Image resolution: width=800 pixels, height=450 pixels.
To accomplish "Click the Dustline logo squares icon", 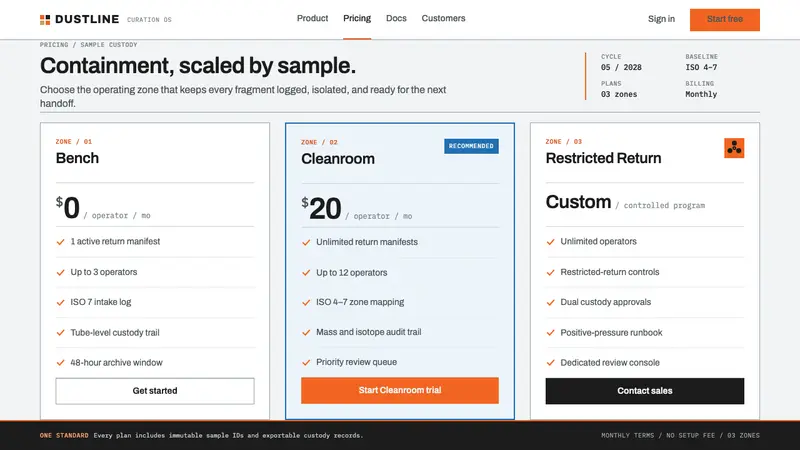I will [45, 20].
